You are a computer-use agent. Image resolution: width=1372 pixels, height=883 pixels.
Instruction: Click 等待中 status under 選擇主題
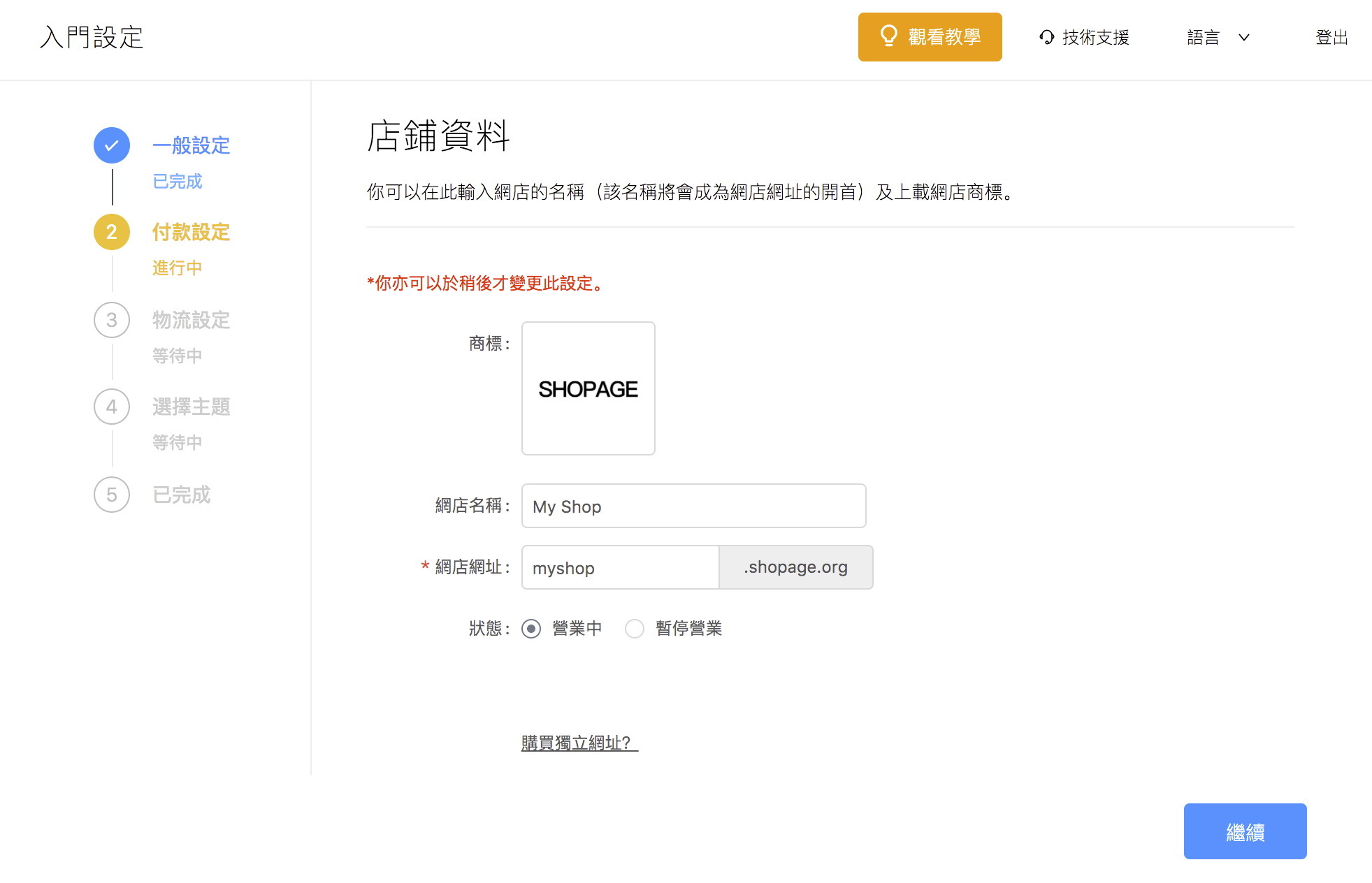click(x=178, y=443)
